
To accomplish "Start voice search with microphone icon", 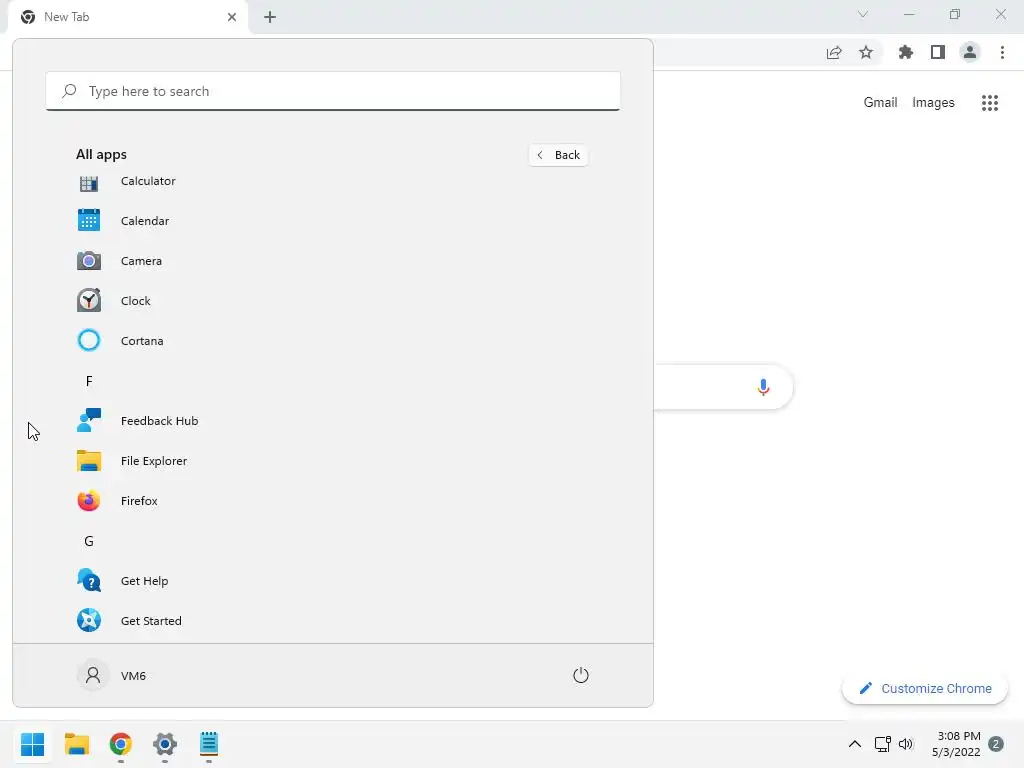I will click(x=763, y=387).
